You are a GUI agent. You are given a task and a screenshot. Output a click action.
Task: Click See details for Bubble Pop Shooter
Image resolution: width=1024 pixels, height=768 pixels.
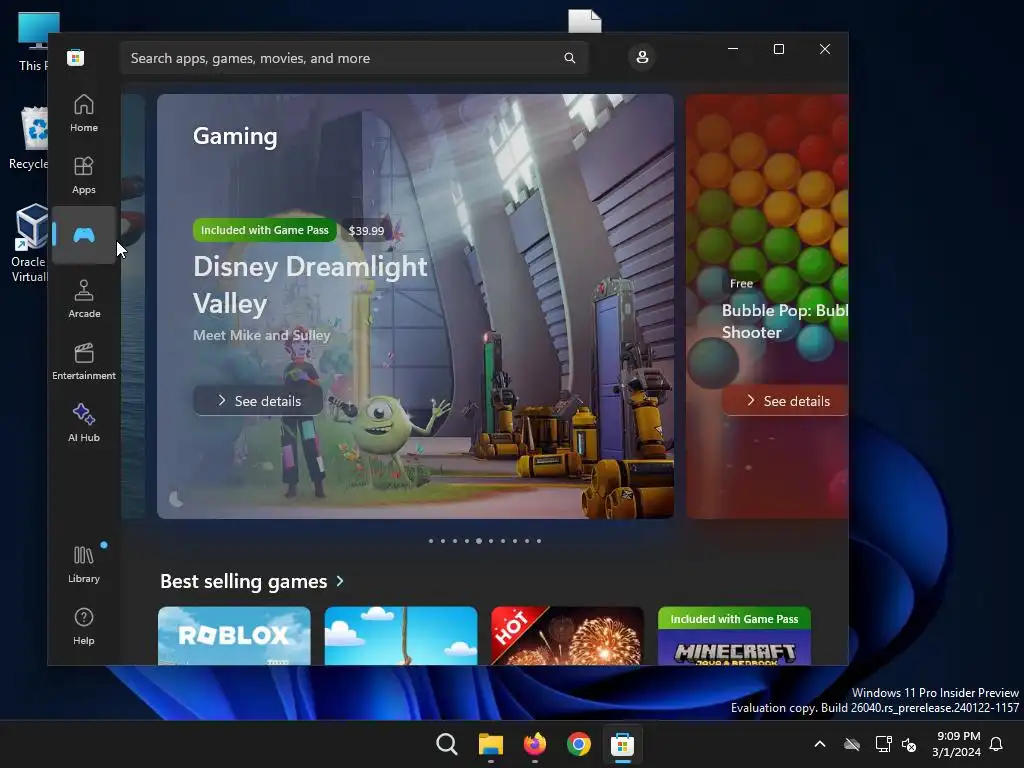[786, 400]
